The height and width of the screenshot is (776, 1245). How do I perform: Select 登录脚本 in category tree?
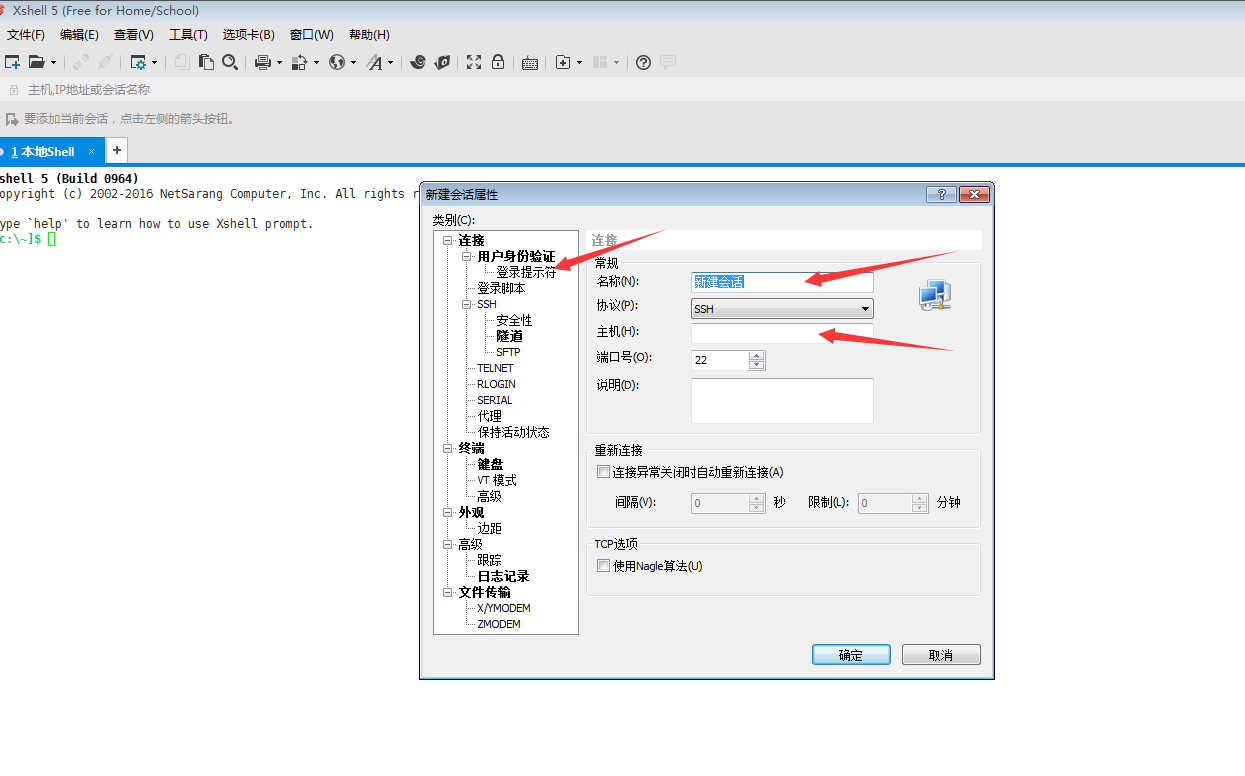501,288
